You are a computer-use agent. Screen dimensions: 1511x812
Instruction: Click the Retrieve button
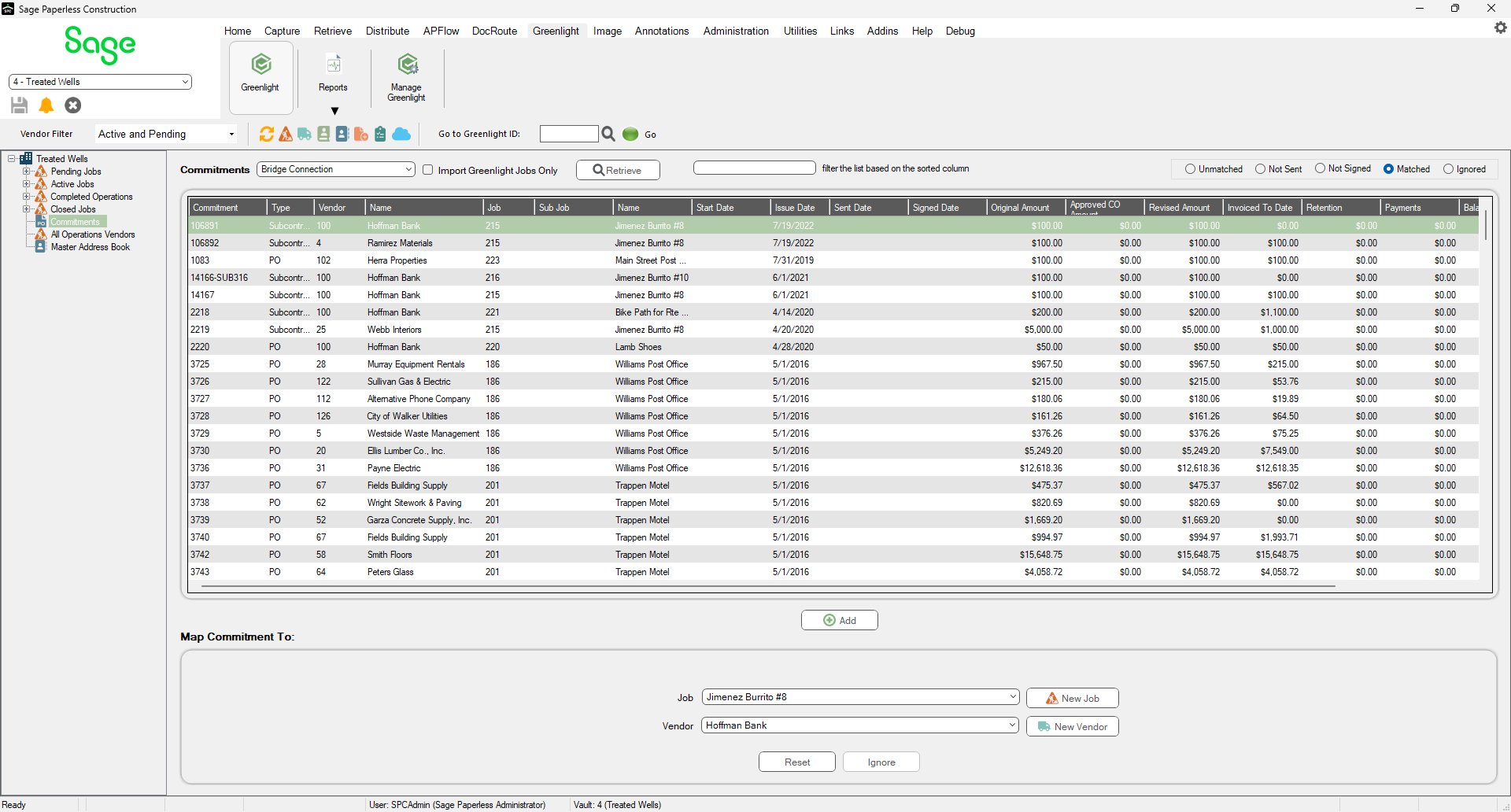click(x=618, y=170)
